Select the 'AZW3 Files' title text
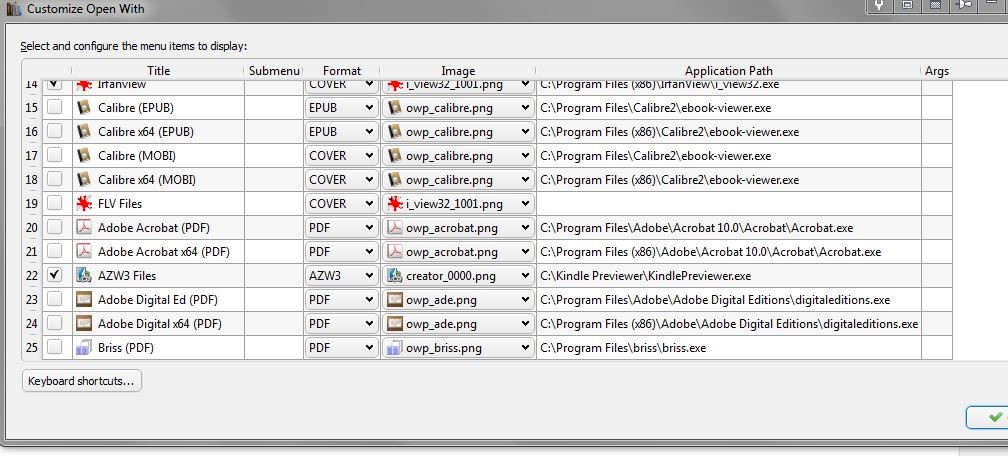1008x456 pixels. point(127,276)
